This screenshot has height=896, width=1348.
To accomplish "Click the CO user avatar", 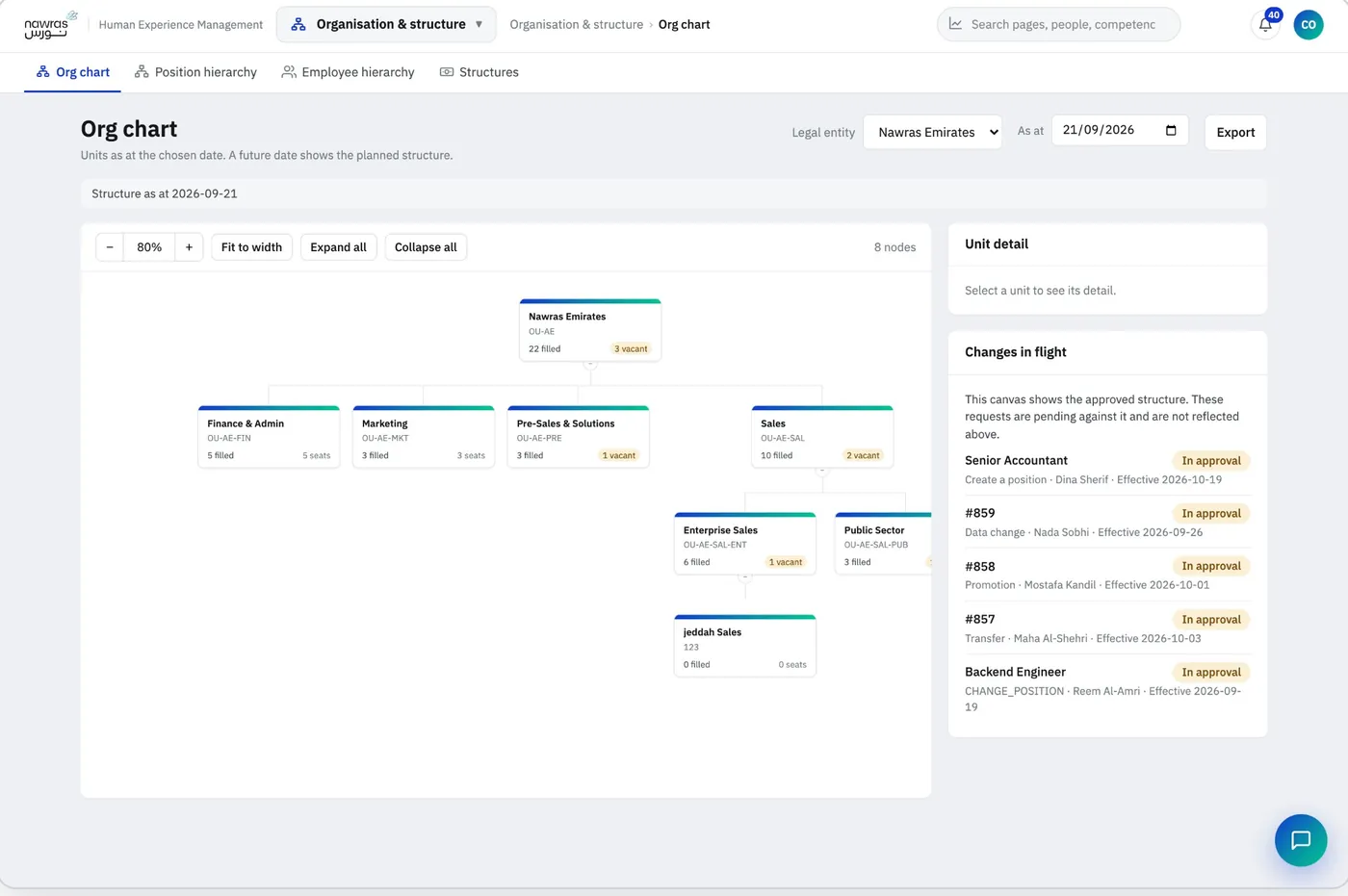I will tap(1309, 25).
